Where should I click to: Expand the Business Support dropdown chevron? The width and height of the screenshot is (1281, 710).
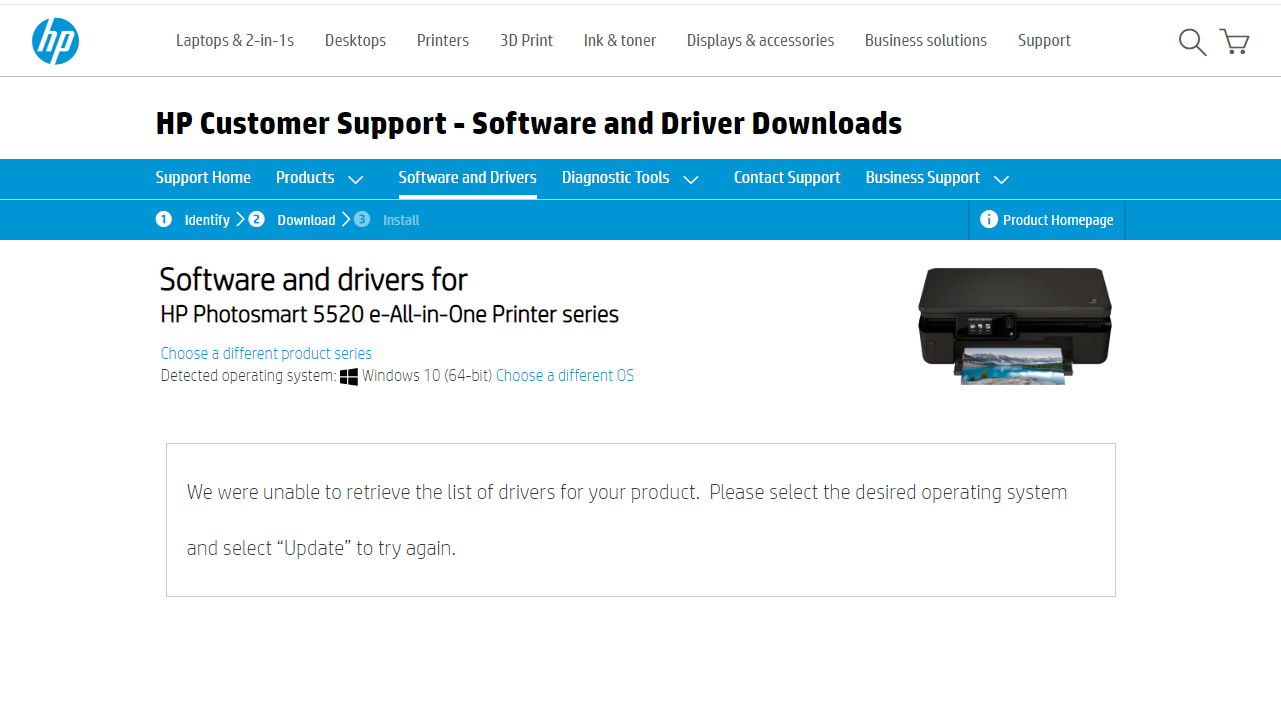point(1001,179)
